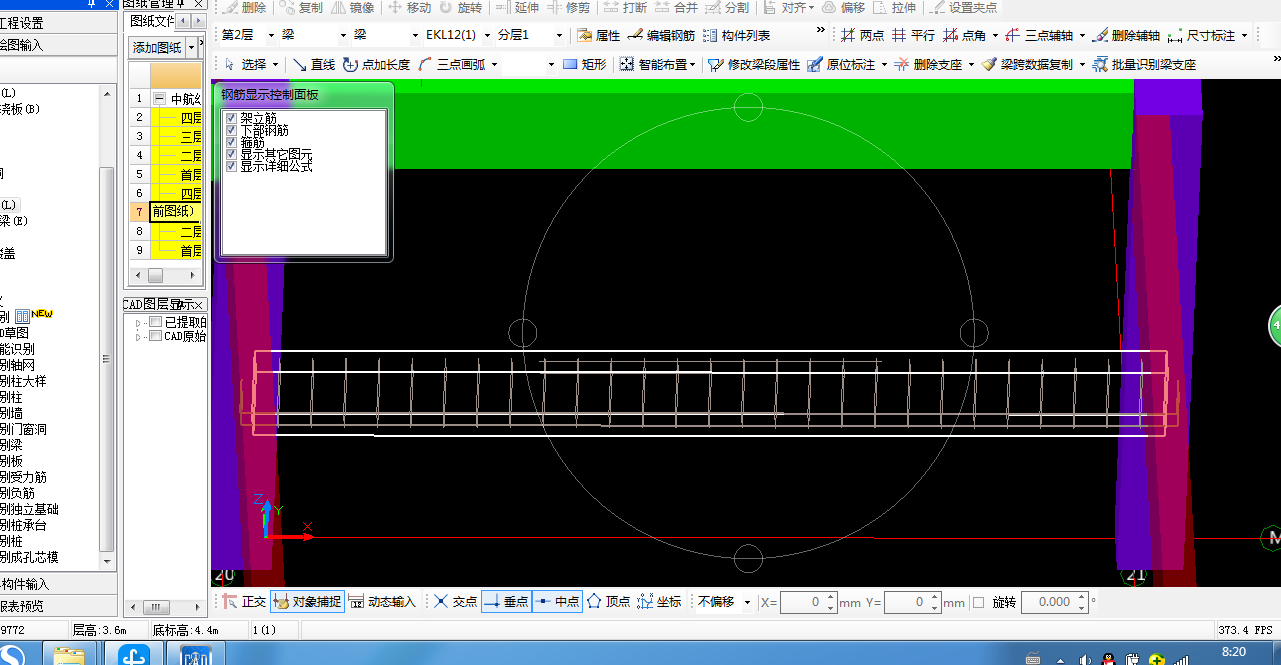Screen dimensions: 1281x665
Task: Close the CAD图层显示 panel
Action: [198, 305]
